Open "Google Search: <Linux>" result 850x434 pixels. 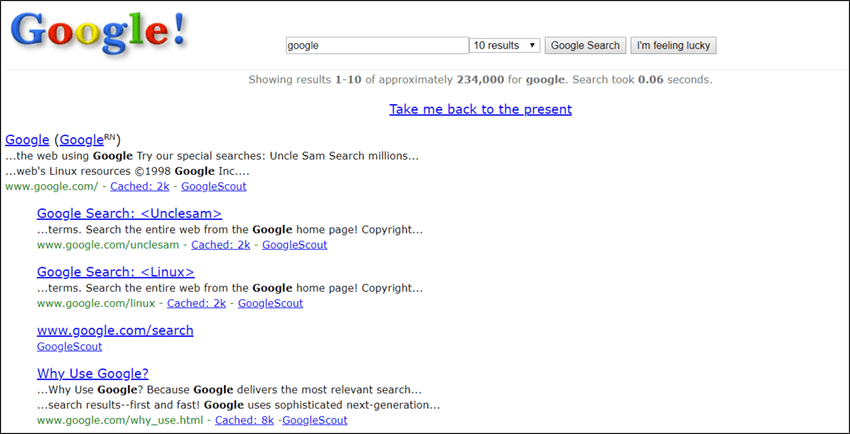(115, 272)
